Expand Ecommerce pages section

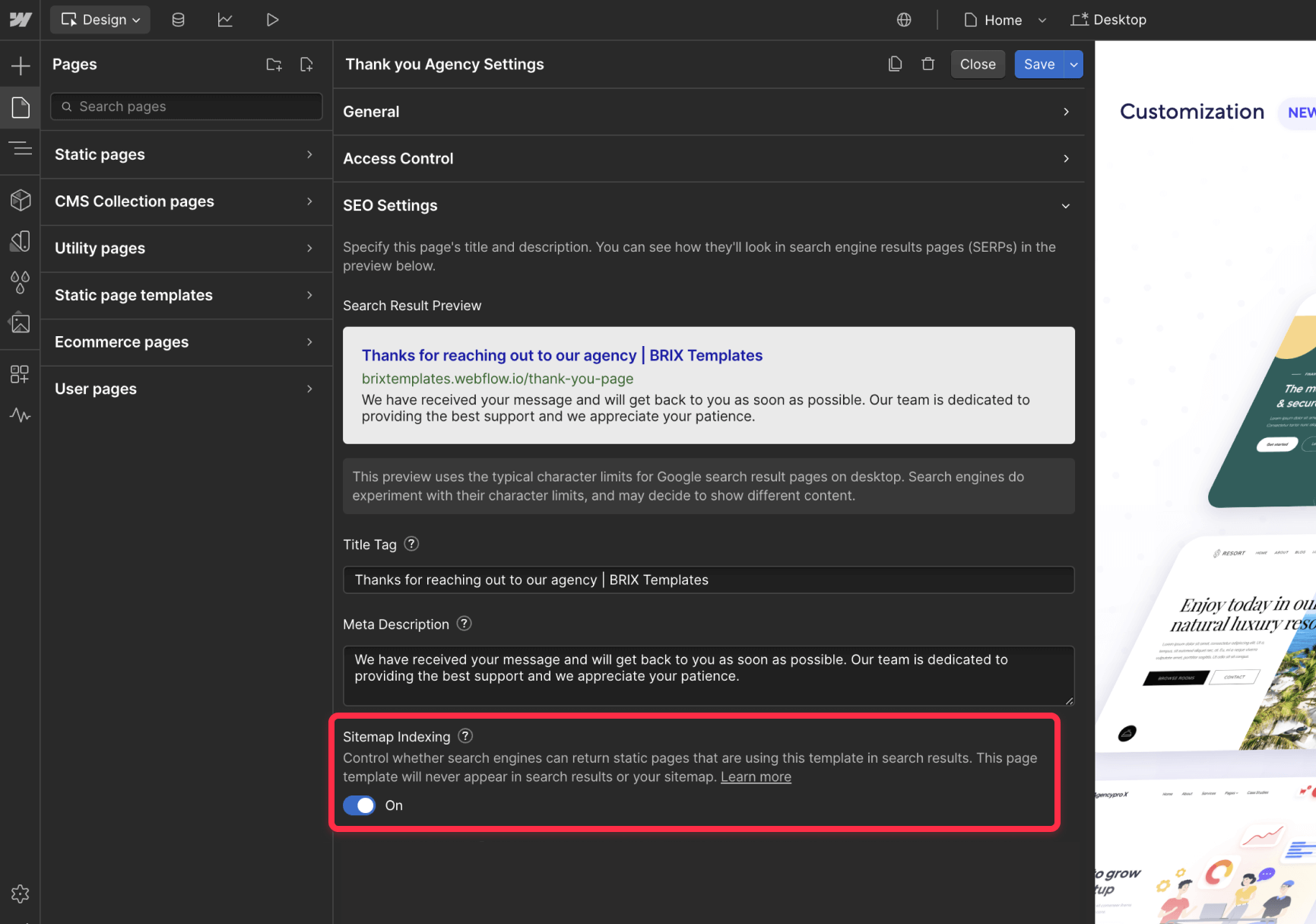pos(186,342)
